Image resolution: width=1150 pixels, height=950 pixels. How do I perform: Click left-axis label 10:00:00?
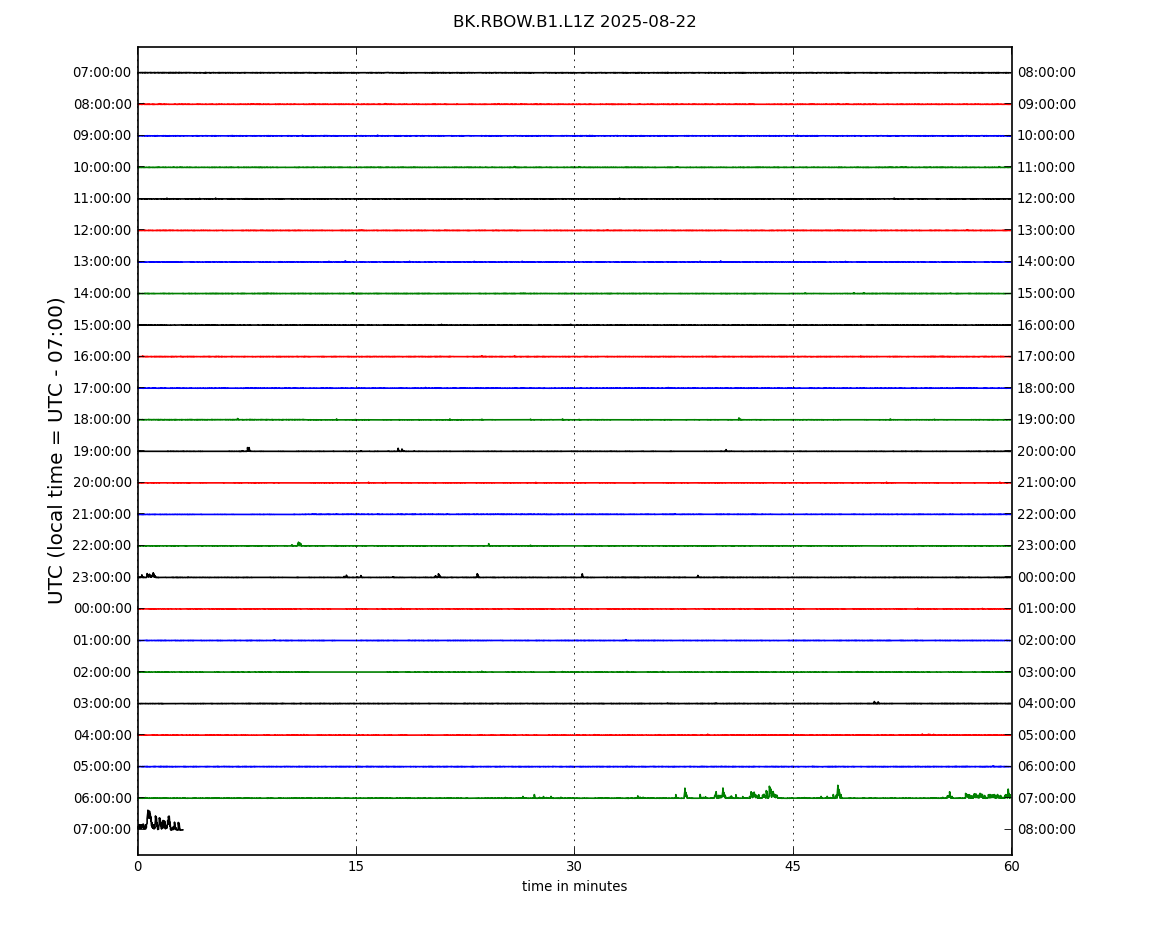(103, 167)
